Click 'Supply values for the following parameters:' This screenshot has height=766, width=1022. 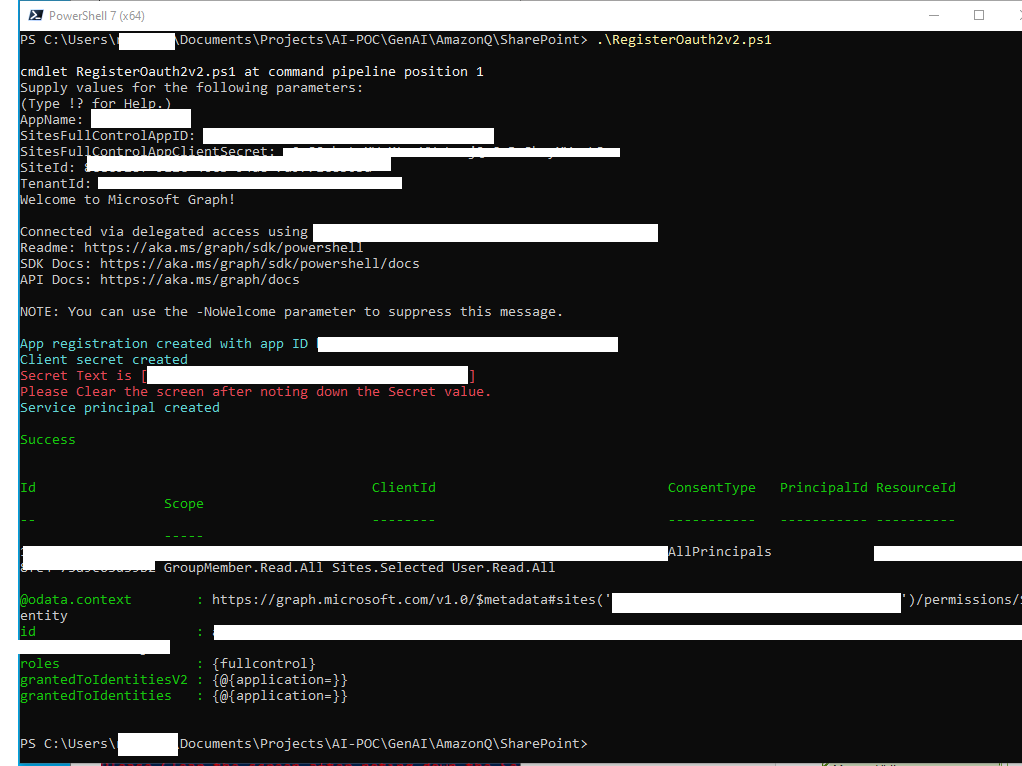pyautogui.click(x=192, y=87)
